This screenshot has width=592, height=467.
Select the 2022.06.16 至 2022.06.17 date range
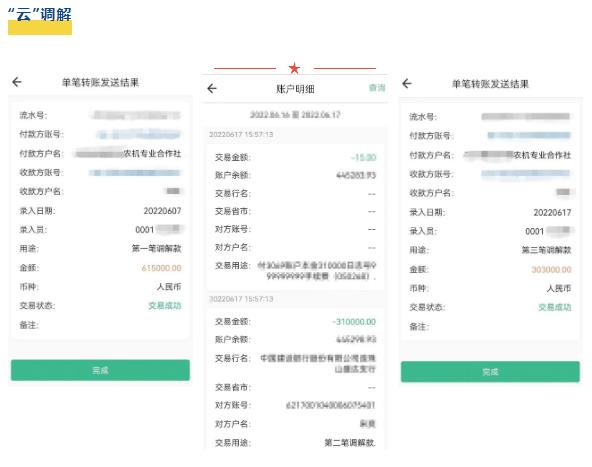coord(295,115)
